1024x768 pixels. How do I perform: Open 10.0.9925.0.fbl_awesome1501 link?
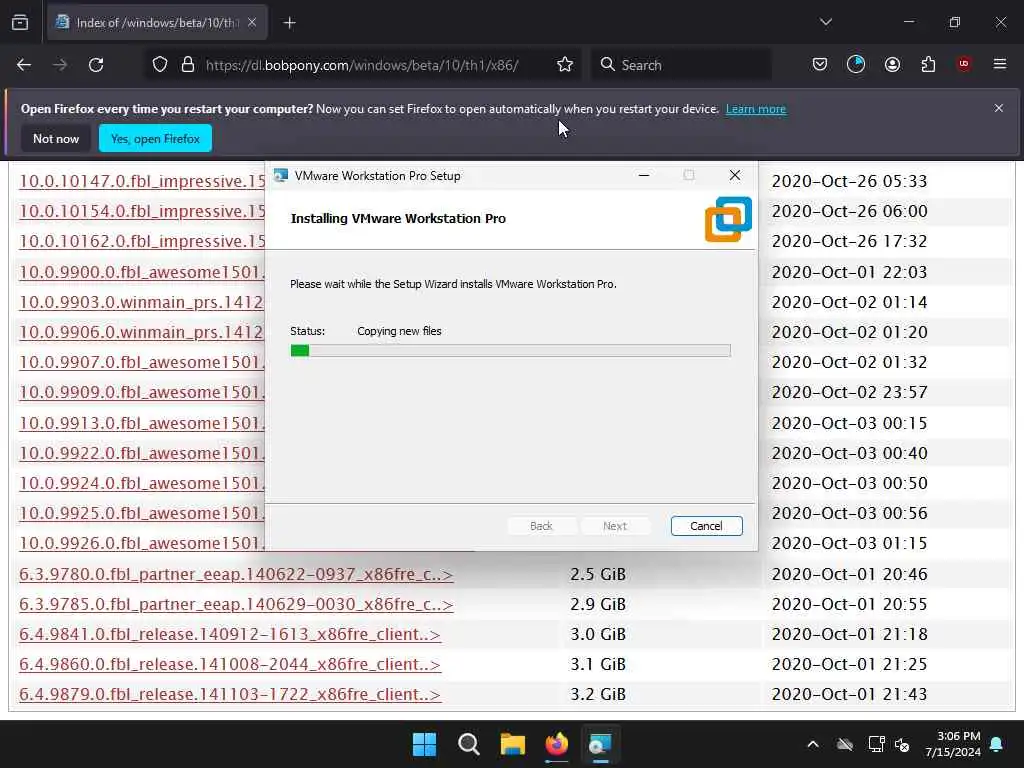click(142, 513)
